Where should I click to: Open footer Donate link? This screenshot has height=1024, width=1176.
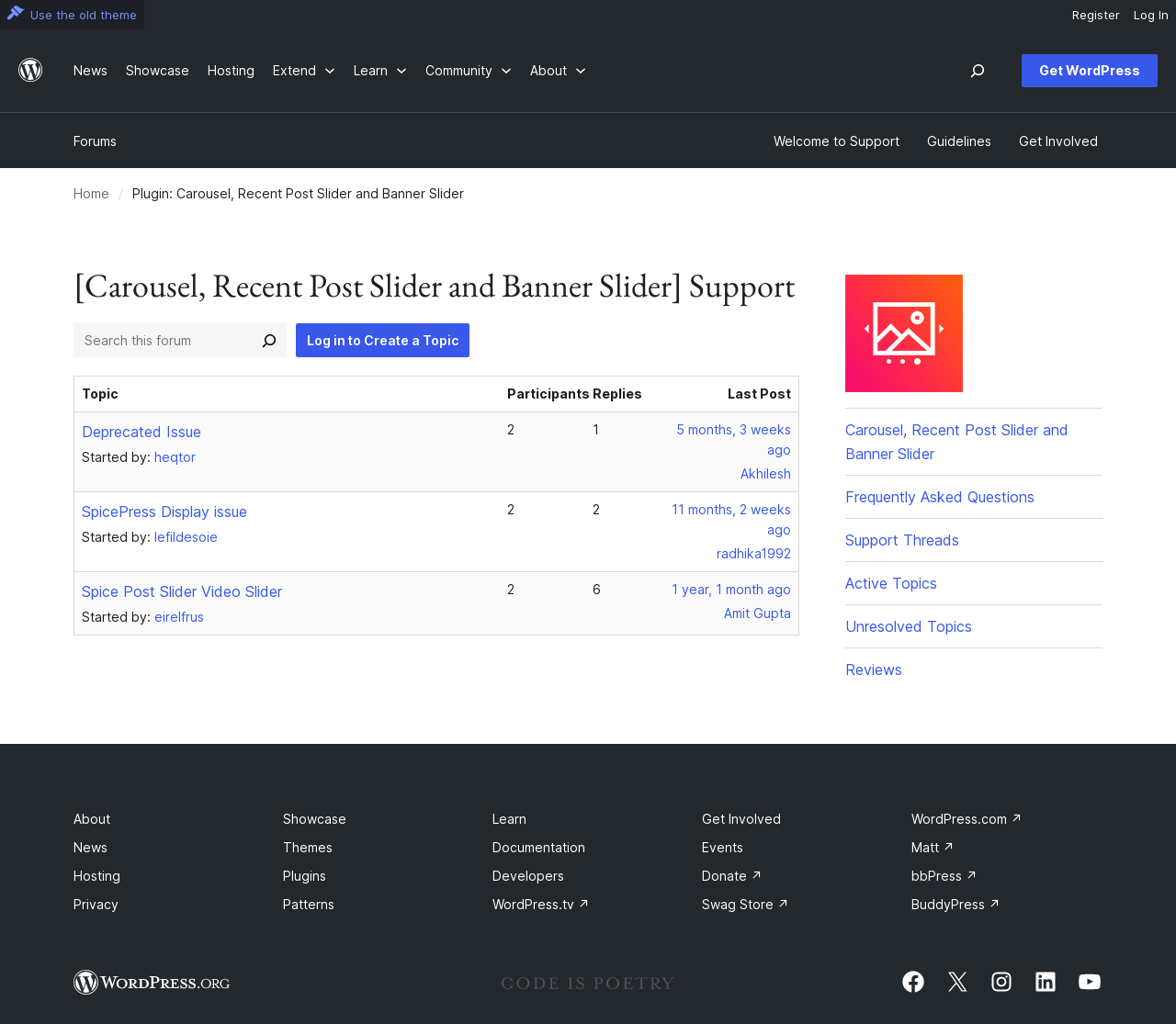point(731,876)
